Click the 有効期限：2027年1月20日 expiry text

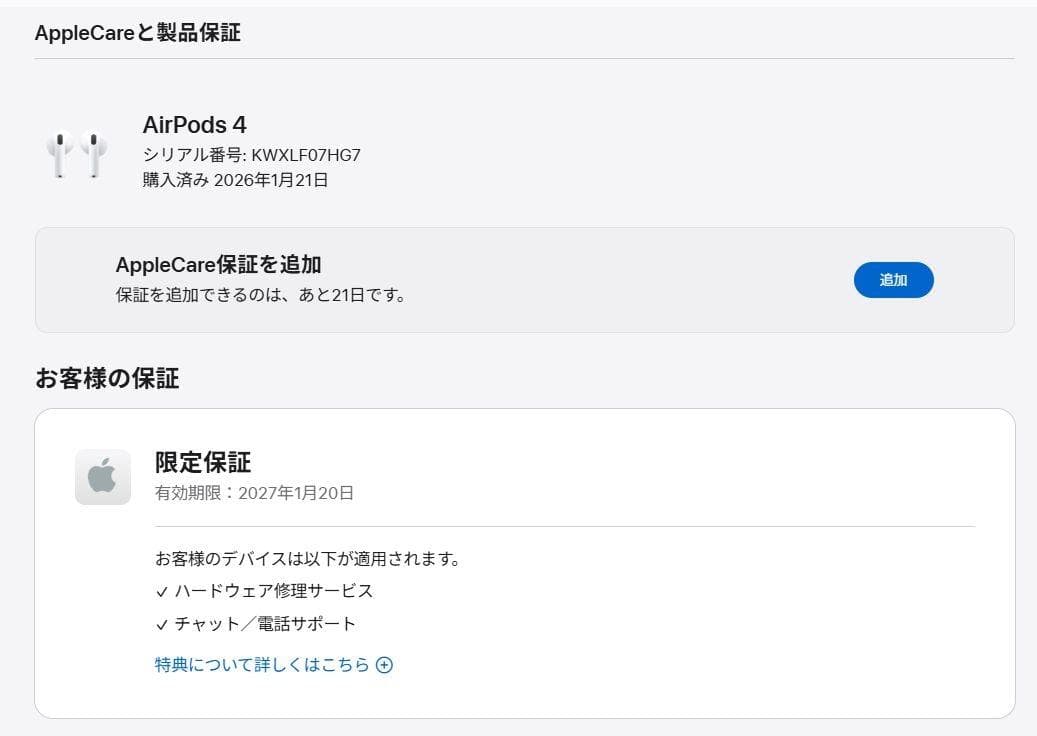click(254, 493)
